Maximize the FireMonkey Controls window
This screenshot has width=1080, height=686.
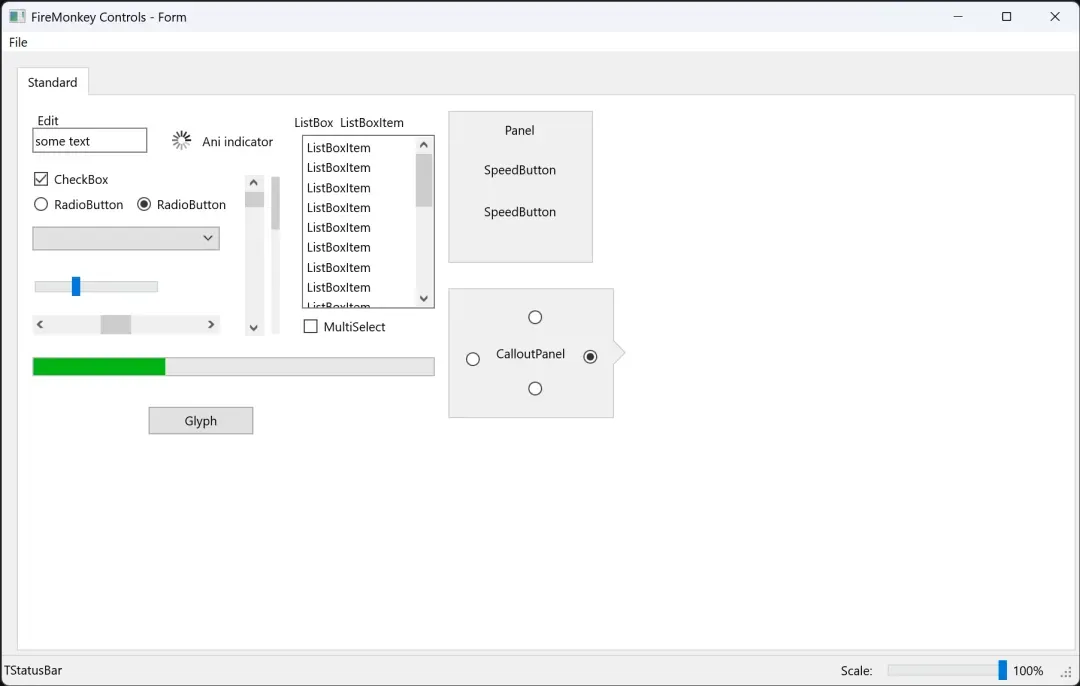[1006, 17]
